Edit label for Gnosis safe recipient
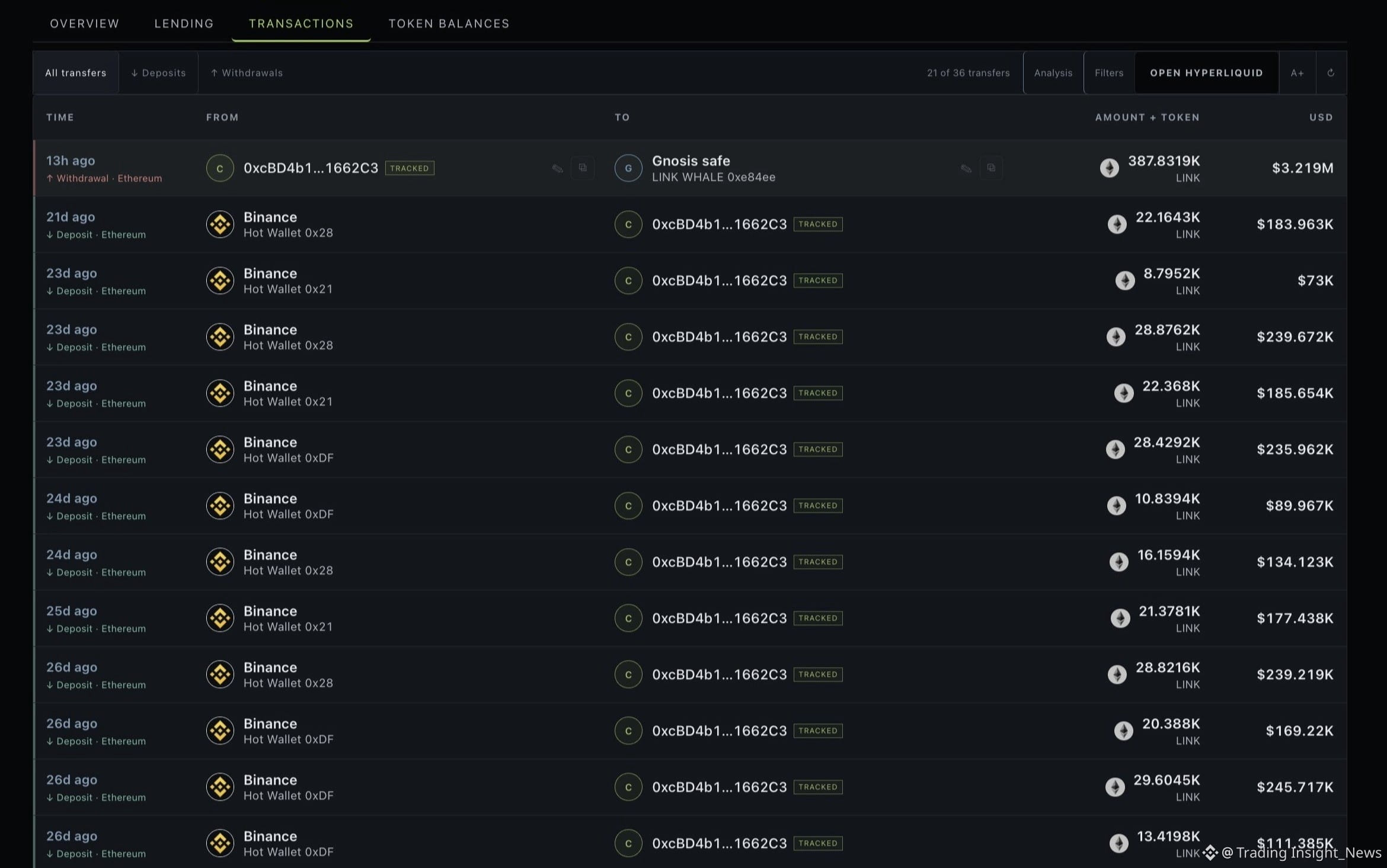 [966, 168]
